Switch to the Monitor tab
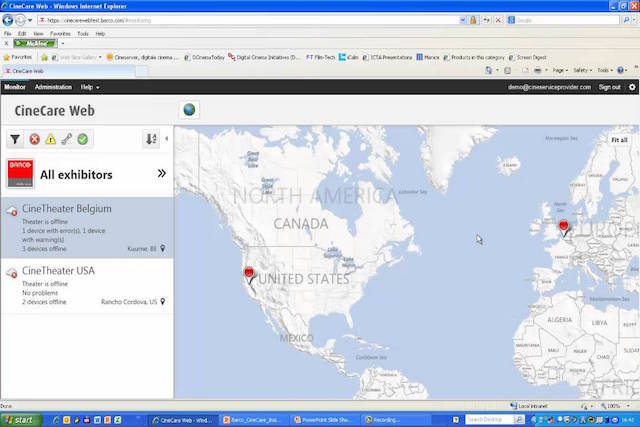 point(15,87)
